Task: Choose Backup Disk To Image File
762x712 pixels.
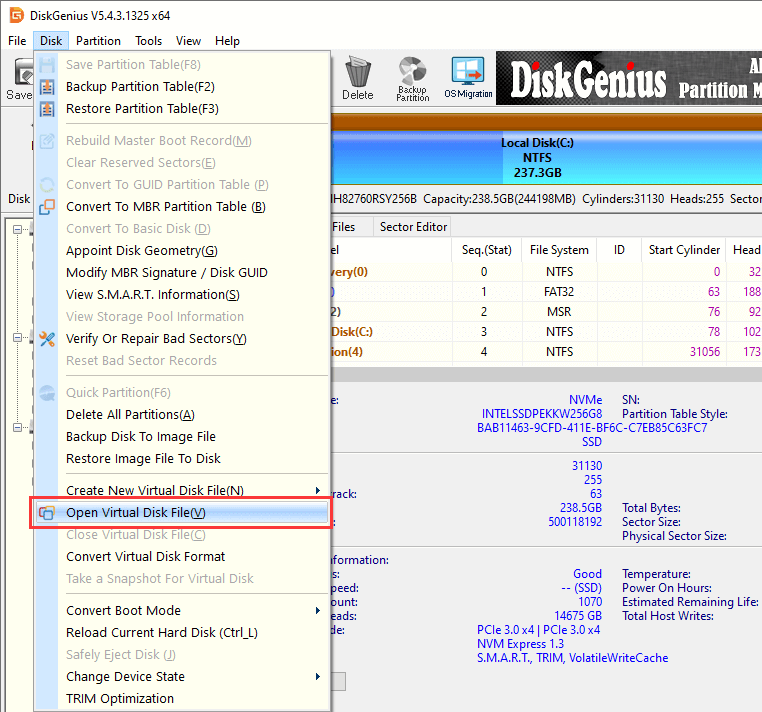Action: point(140,437)
